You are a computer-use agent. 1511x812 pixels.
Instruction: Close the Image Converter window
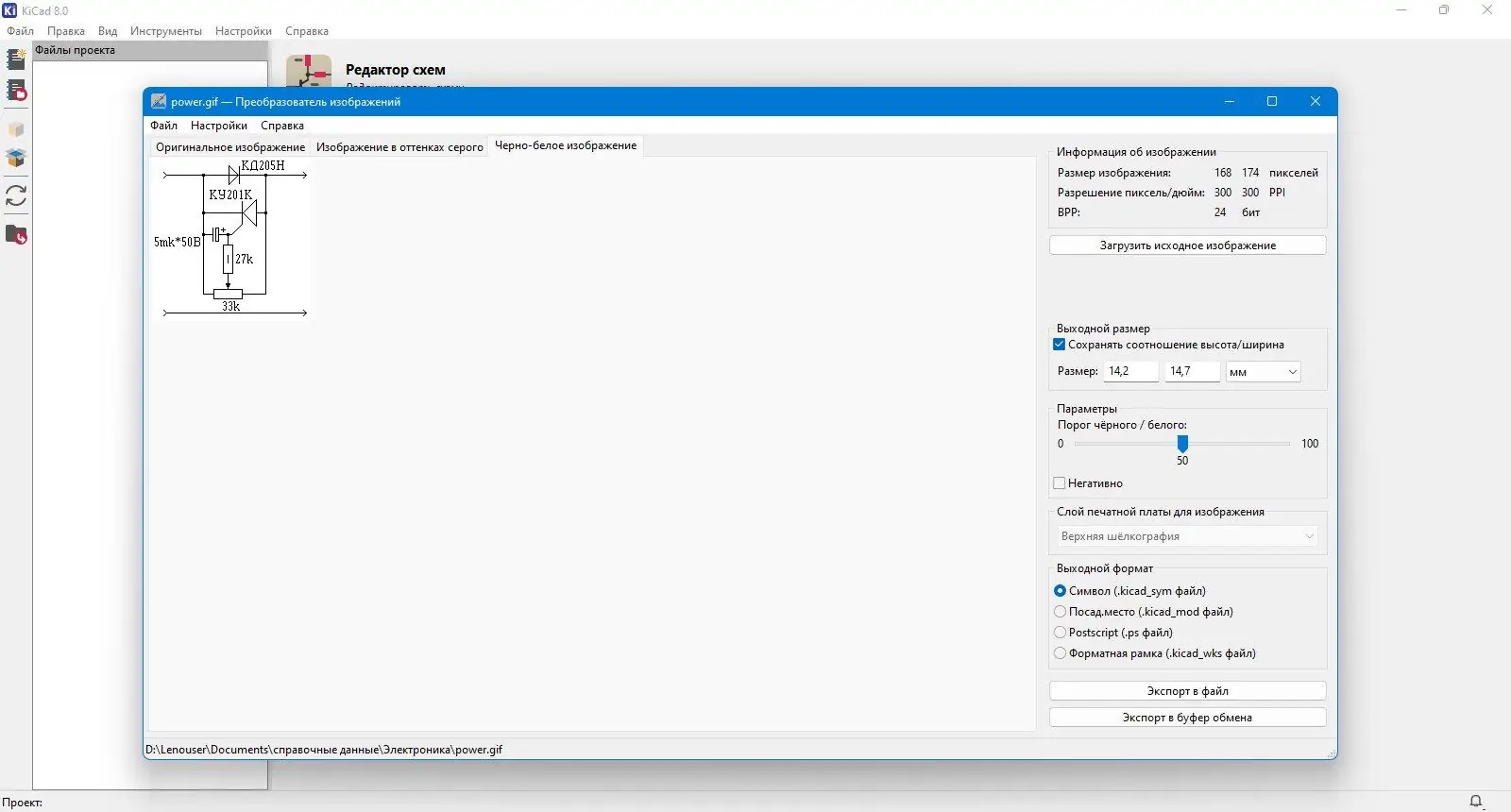coord(1316,101)
